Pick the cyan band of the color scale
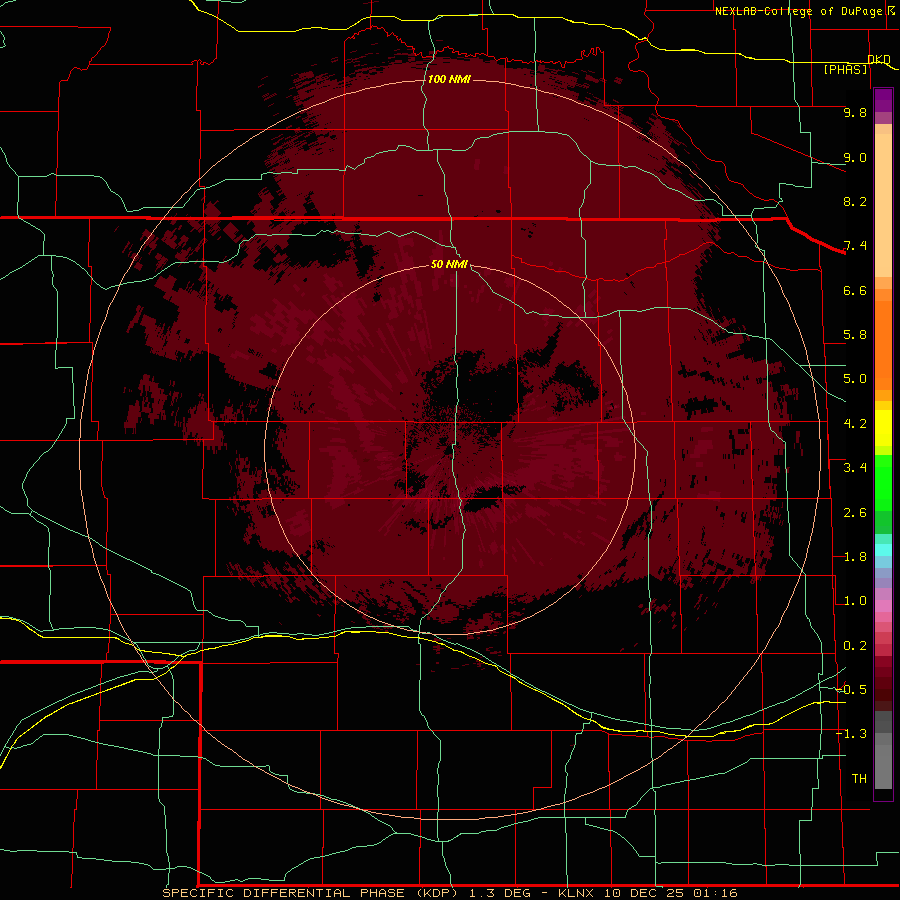Image resolution: width=900 pixels, height=900 pixels. 883,549
